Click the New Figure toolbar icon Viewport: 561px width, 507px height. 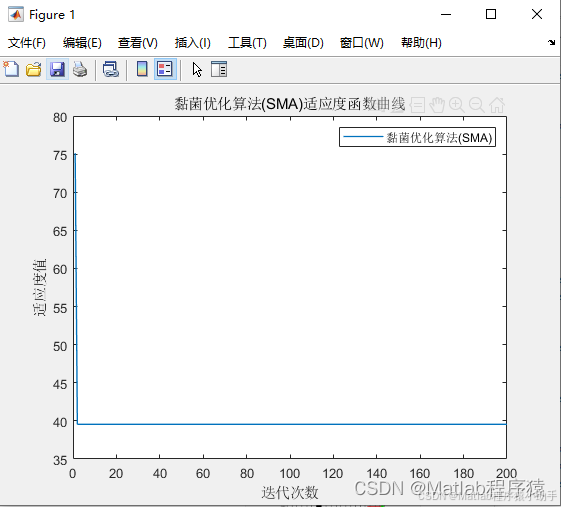pos(11,69)
